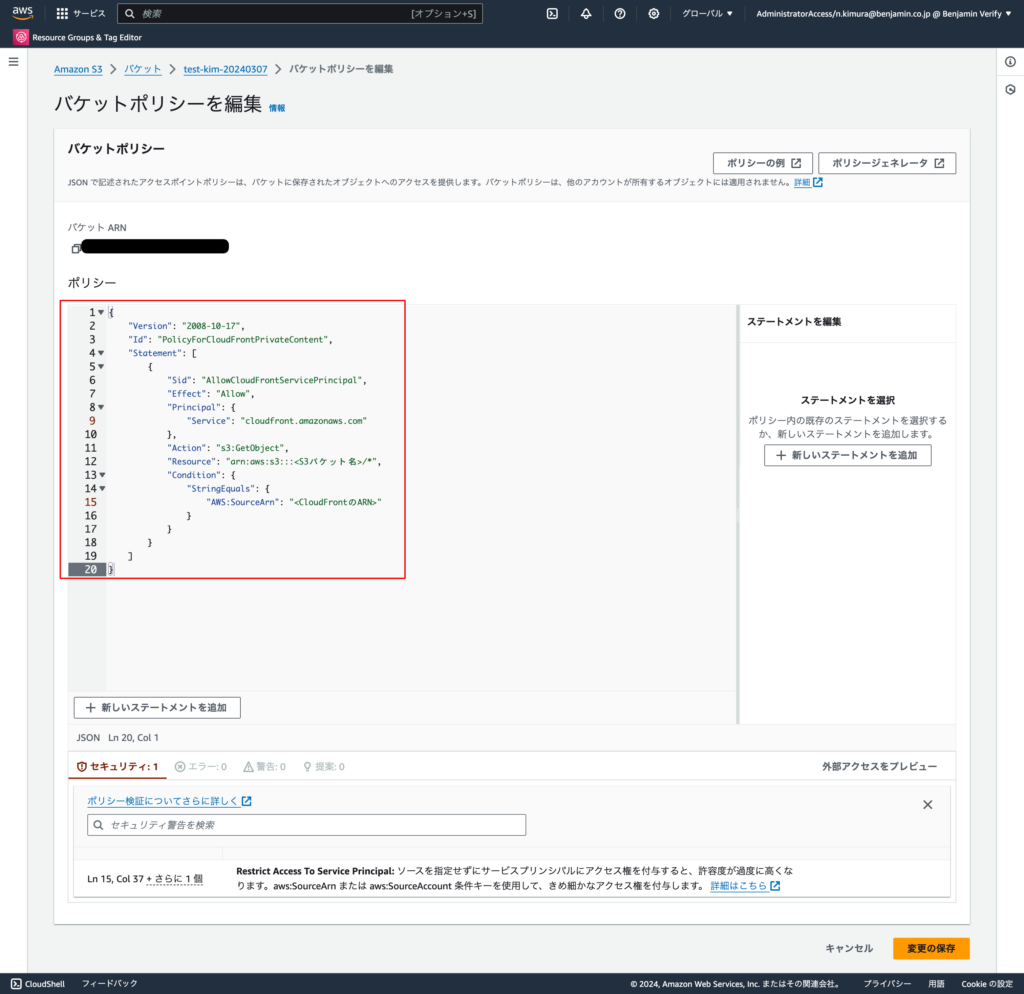Go to バケット breadcrumb link
Screen dimensions: 1024x994
pyautogui.click(x=142, y=69)
